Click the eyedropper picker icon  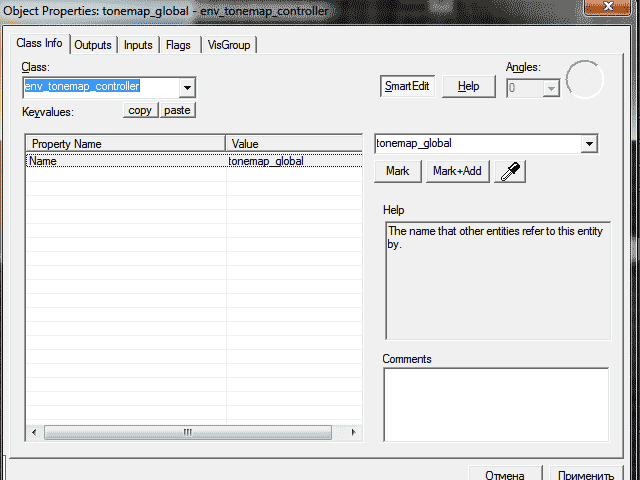click(510, 171)
